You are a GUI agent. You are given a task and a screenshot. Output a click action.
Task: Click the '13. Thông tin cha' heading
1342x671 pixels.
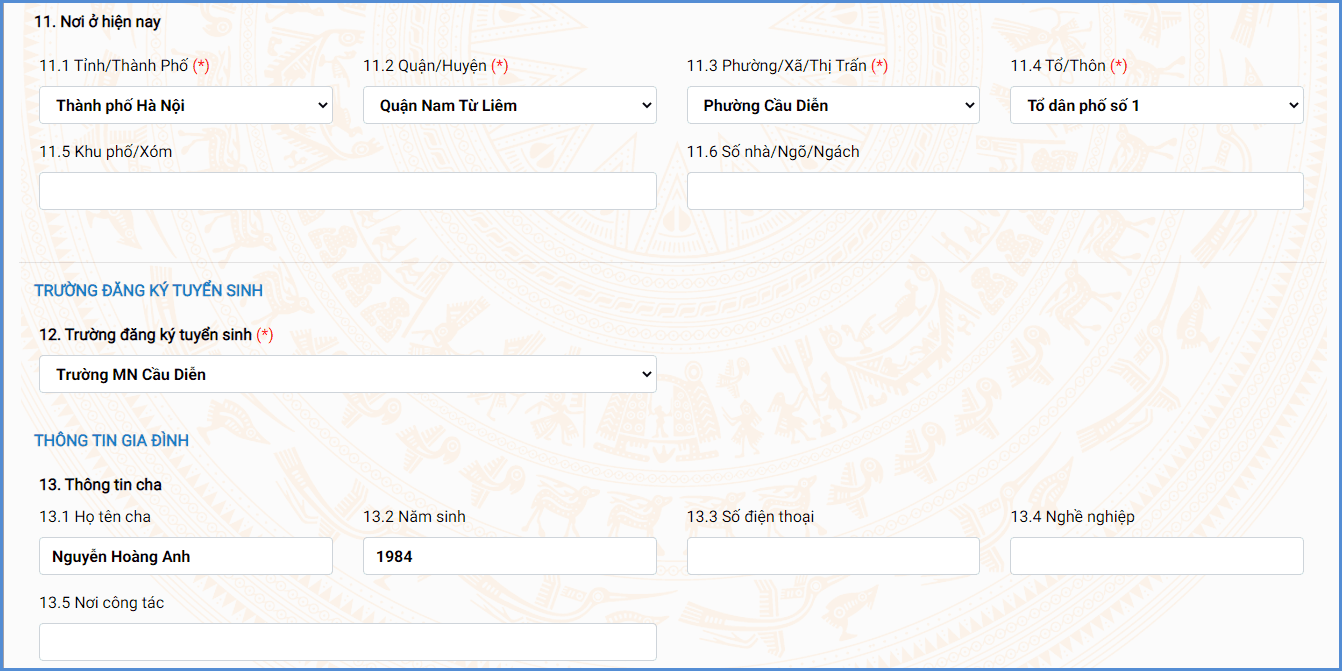tap(100, 485)
